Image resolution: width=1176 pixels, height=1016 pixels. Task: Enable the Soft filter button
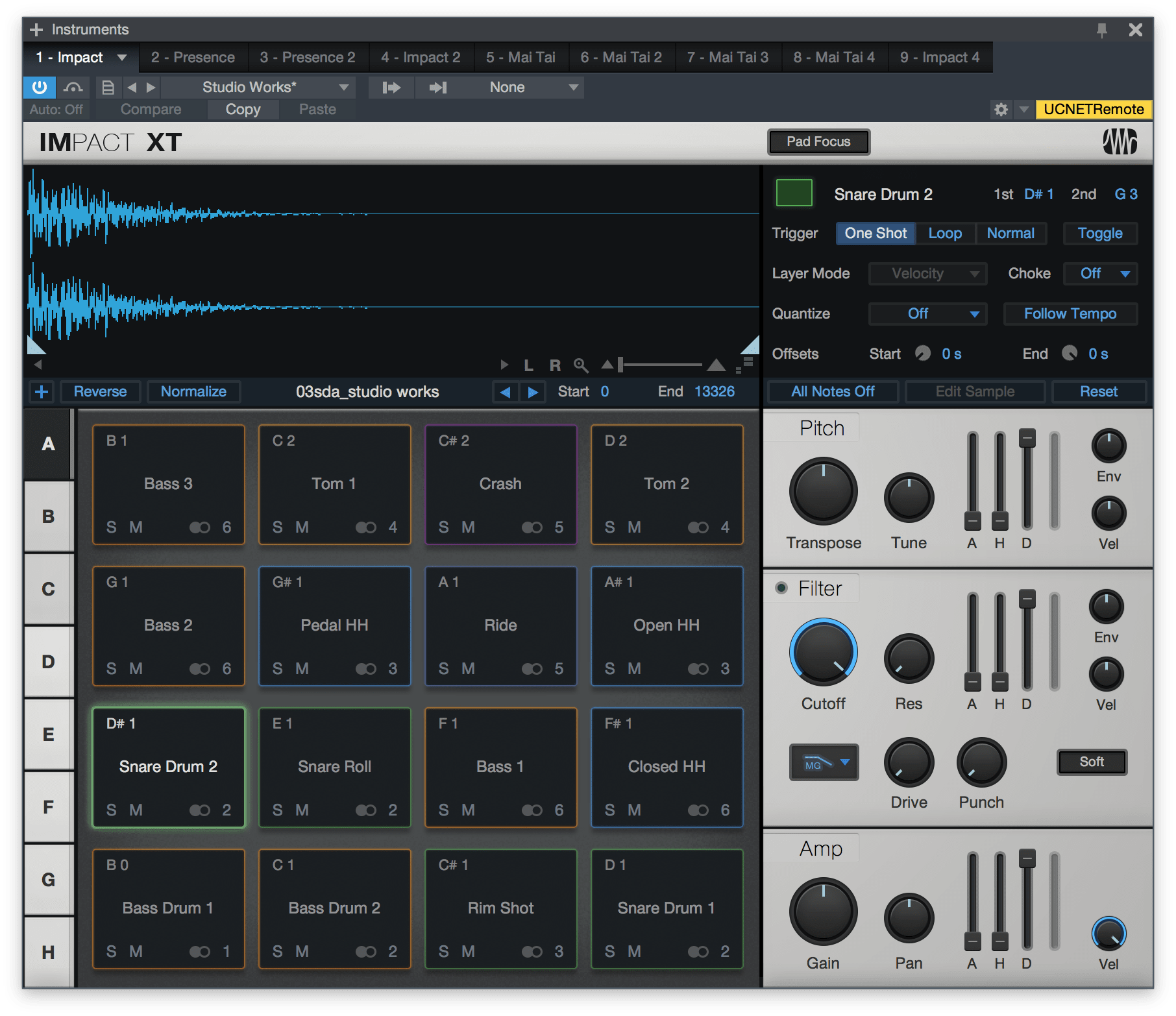[x=1092, y=762]
